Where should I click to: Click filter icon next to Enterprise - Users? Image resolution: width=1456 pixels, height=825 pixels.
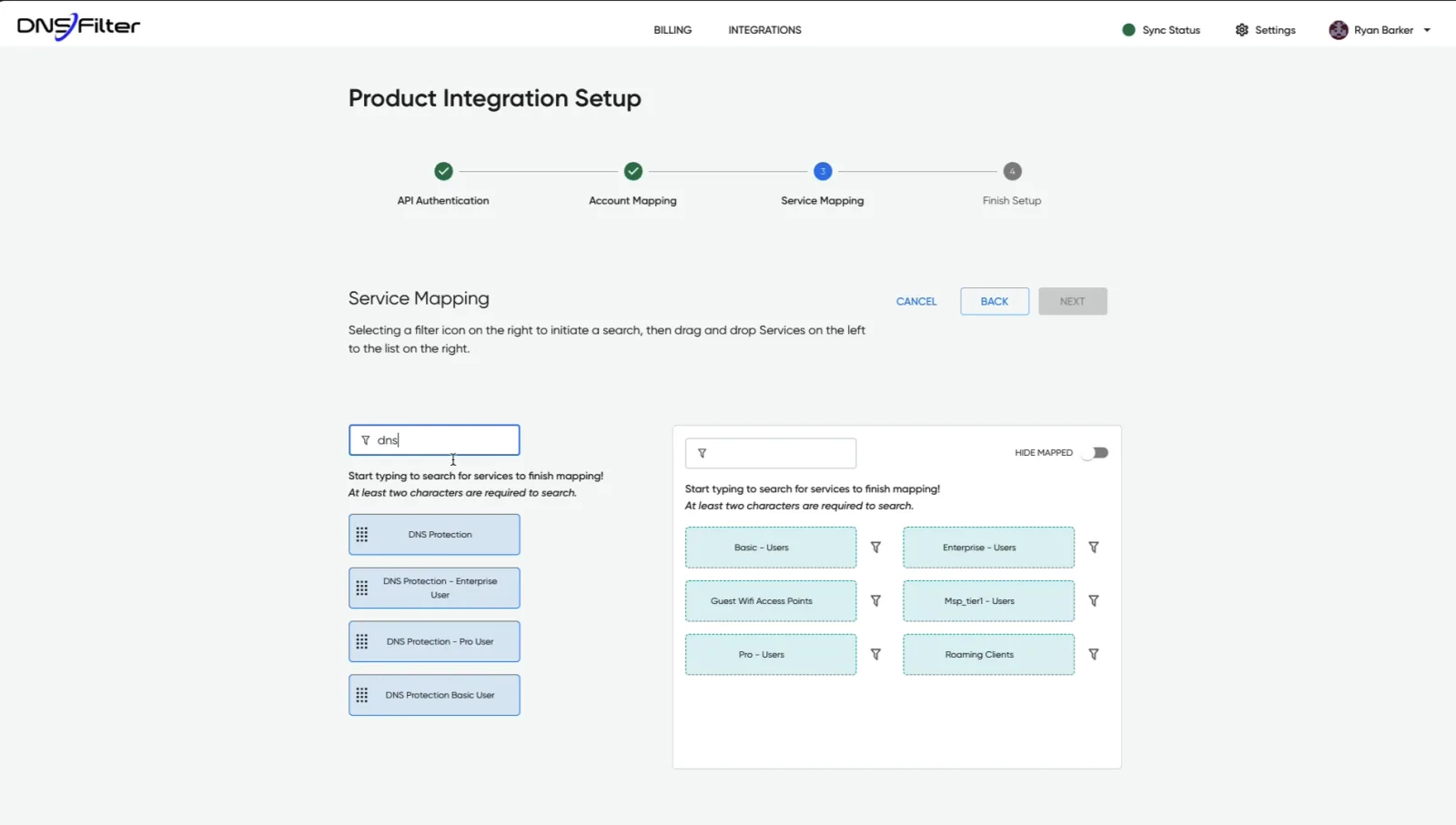[x=1094, y=548]
